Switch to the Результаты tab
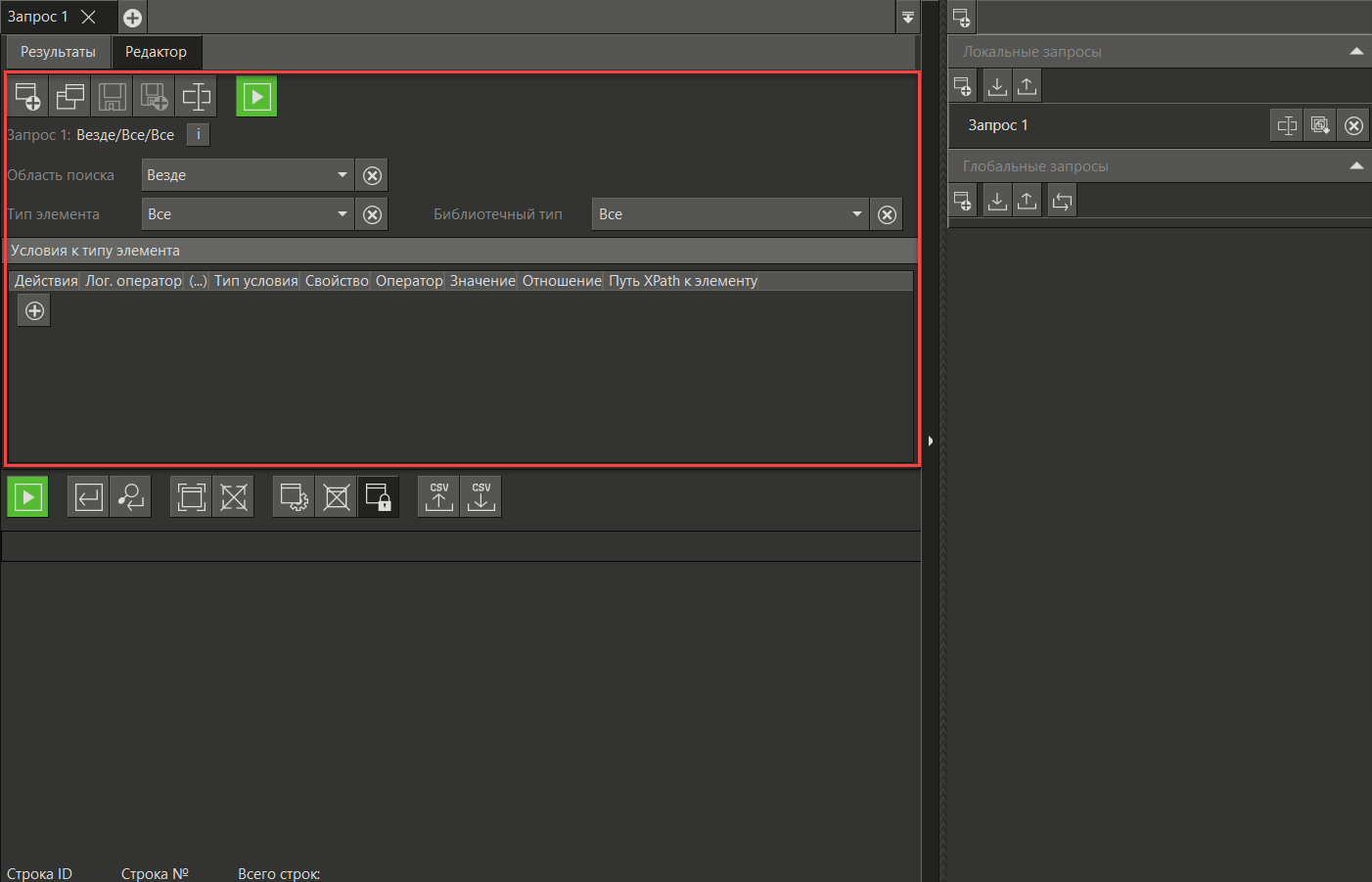 [58, 52]
